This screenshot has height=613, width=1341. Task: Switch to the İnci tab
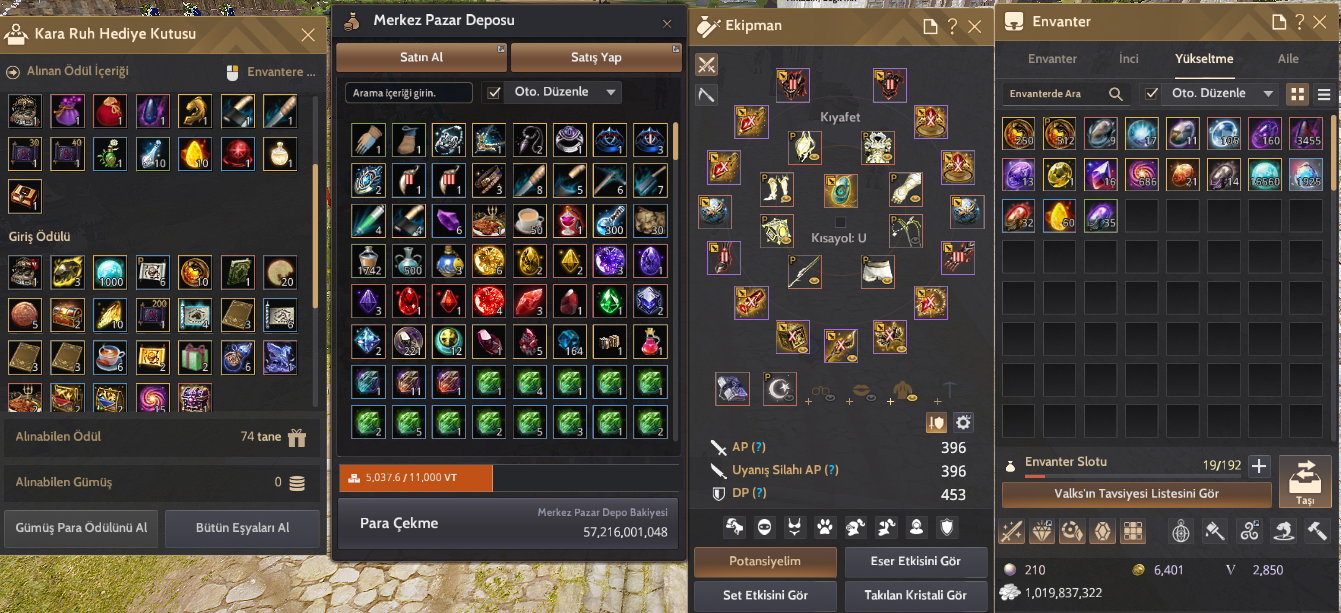click(1128, 59)
